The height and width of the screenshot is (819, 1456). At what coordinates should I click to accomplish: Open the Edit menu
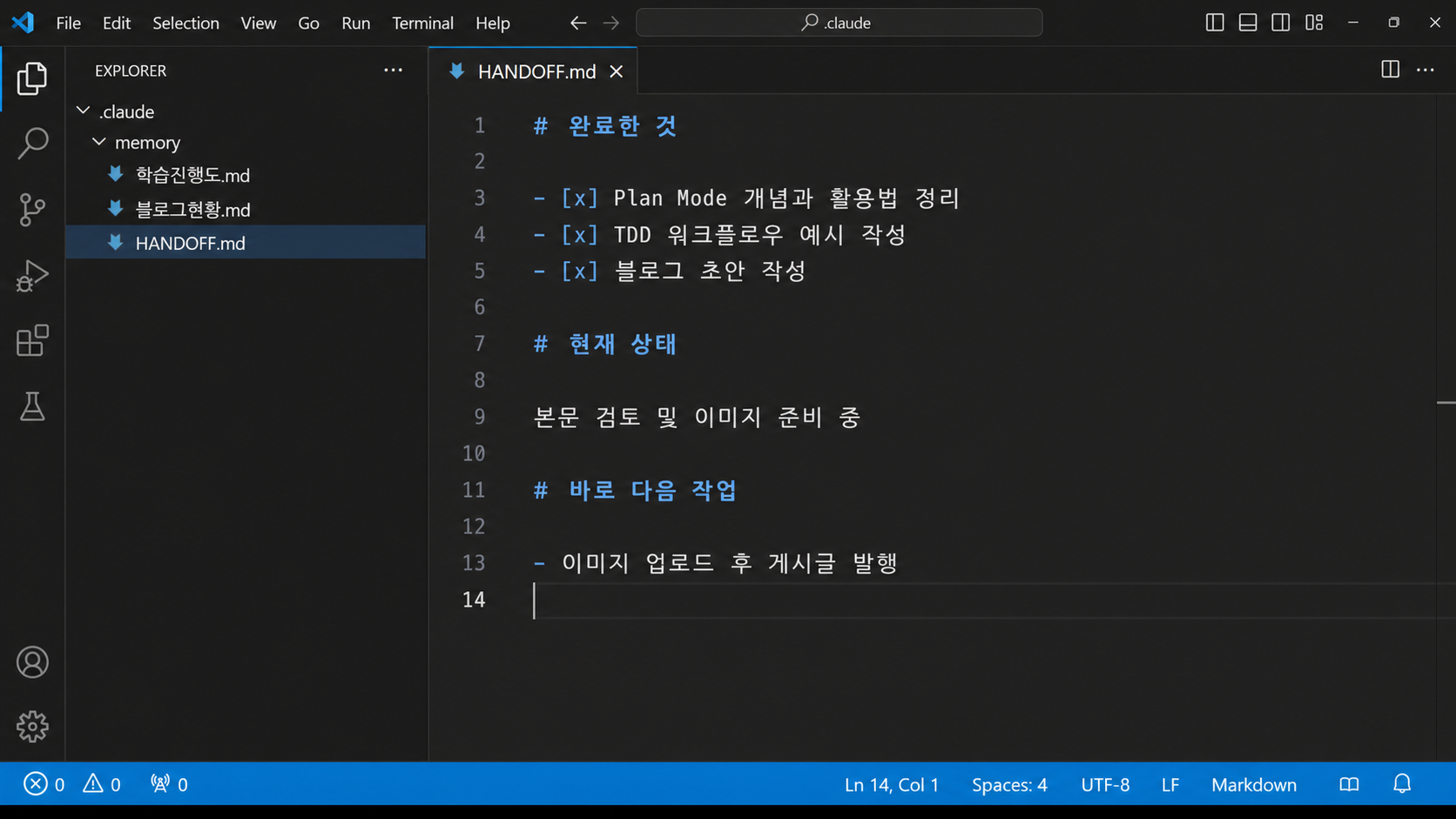(117, 23)
